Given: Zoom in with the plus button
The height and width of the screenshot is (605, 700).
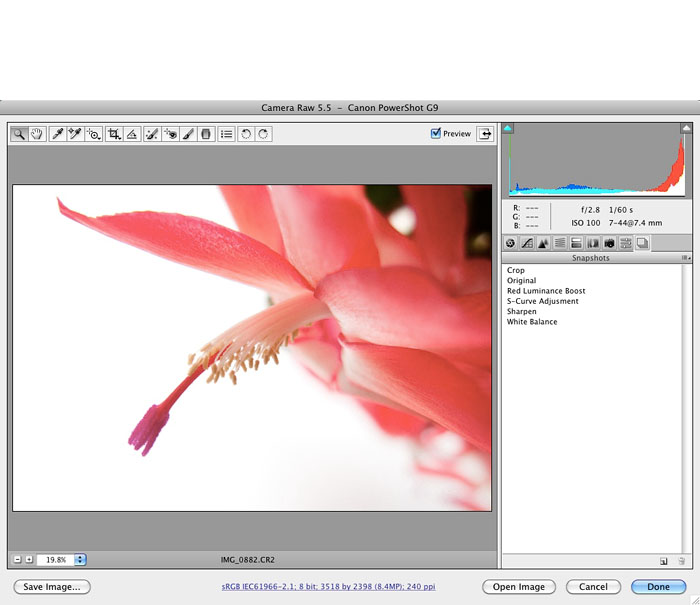Looking at the screenshot, I should click(29, 559).
